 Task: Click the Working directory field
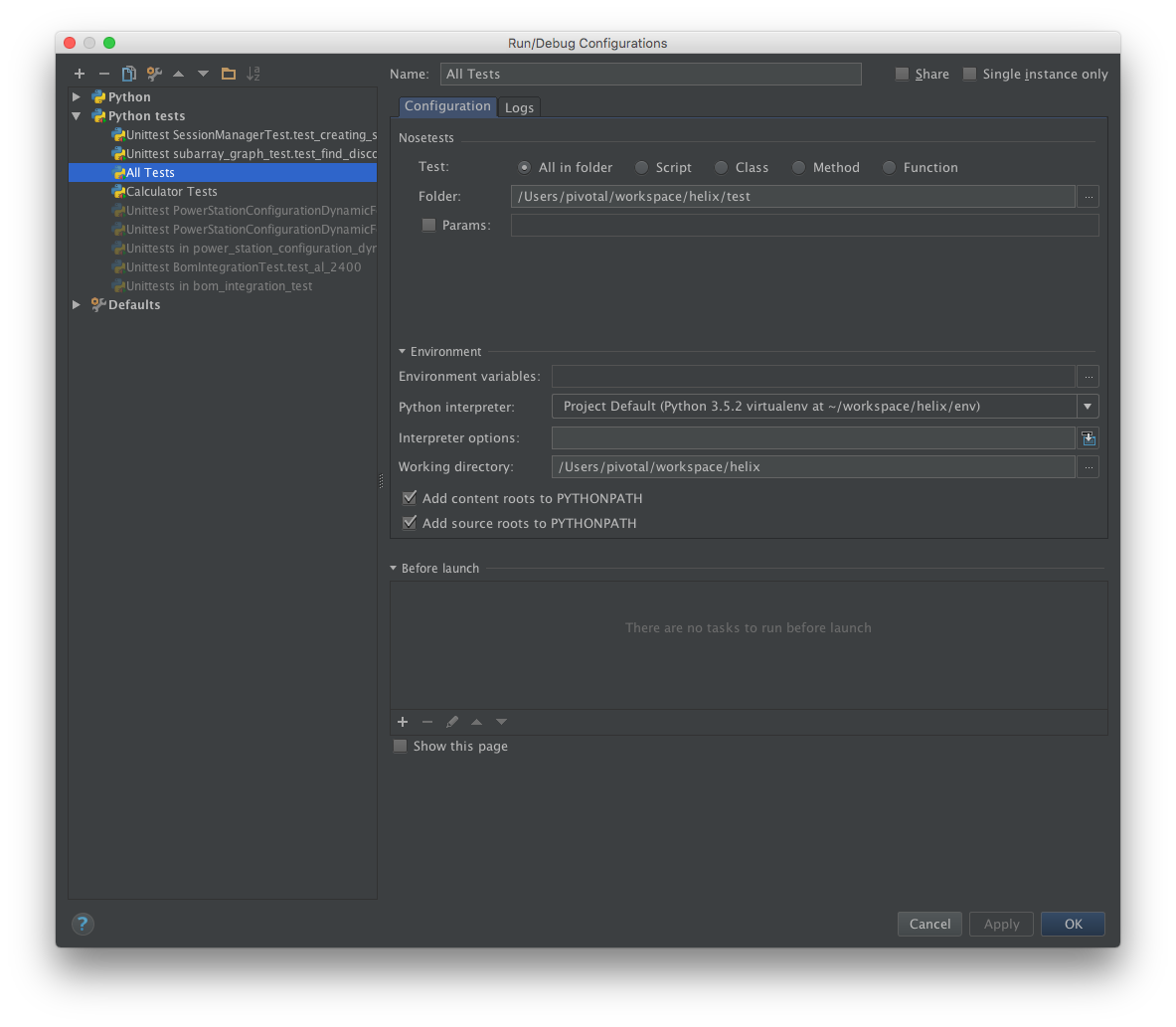813,467
